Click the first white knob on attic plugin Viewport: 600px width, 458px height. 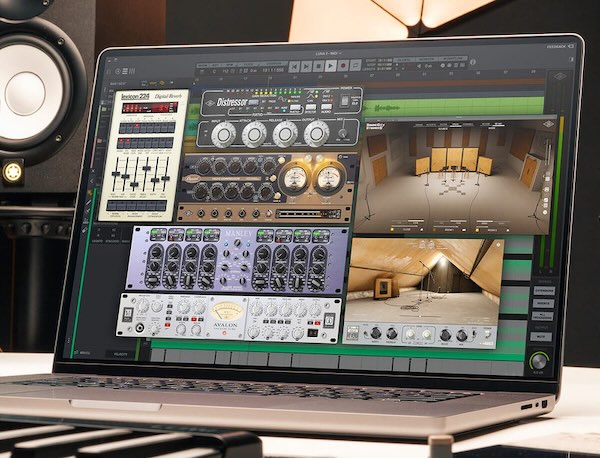(410, 334)
